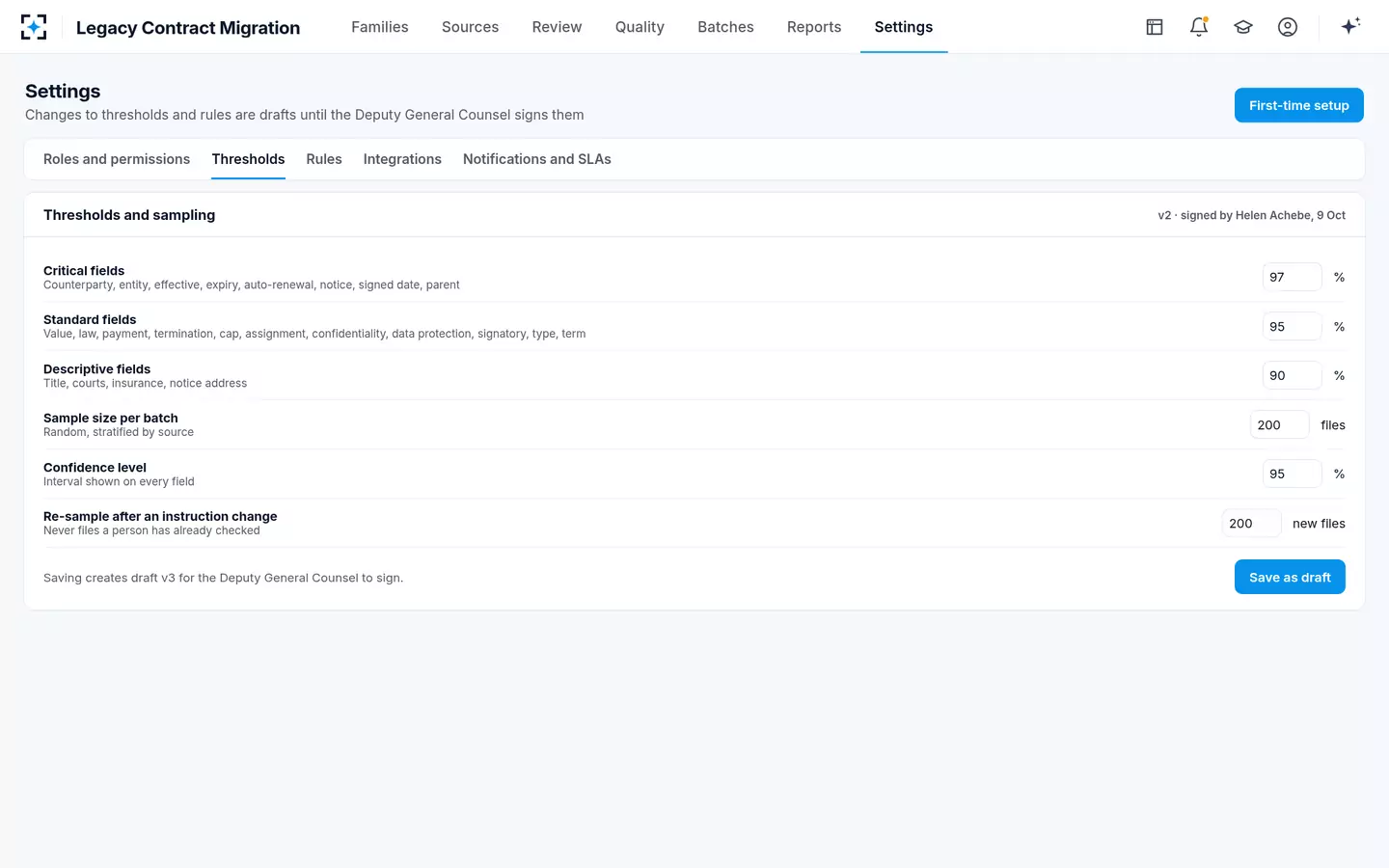1389x868 pixels.
Task: Click the 'Legacy Contract Migration' app title
Action: tap(188, 28)
